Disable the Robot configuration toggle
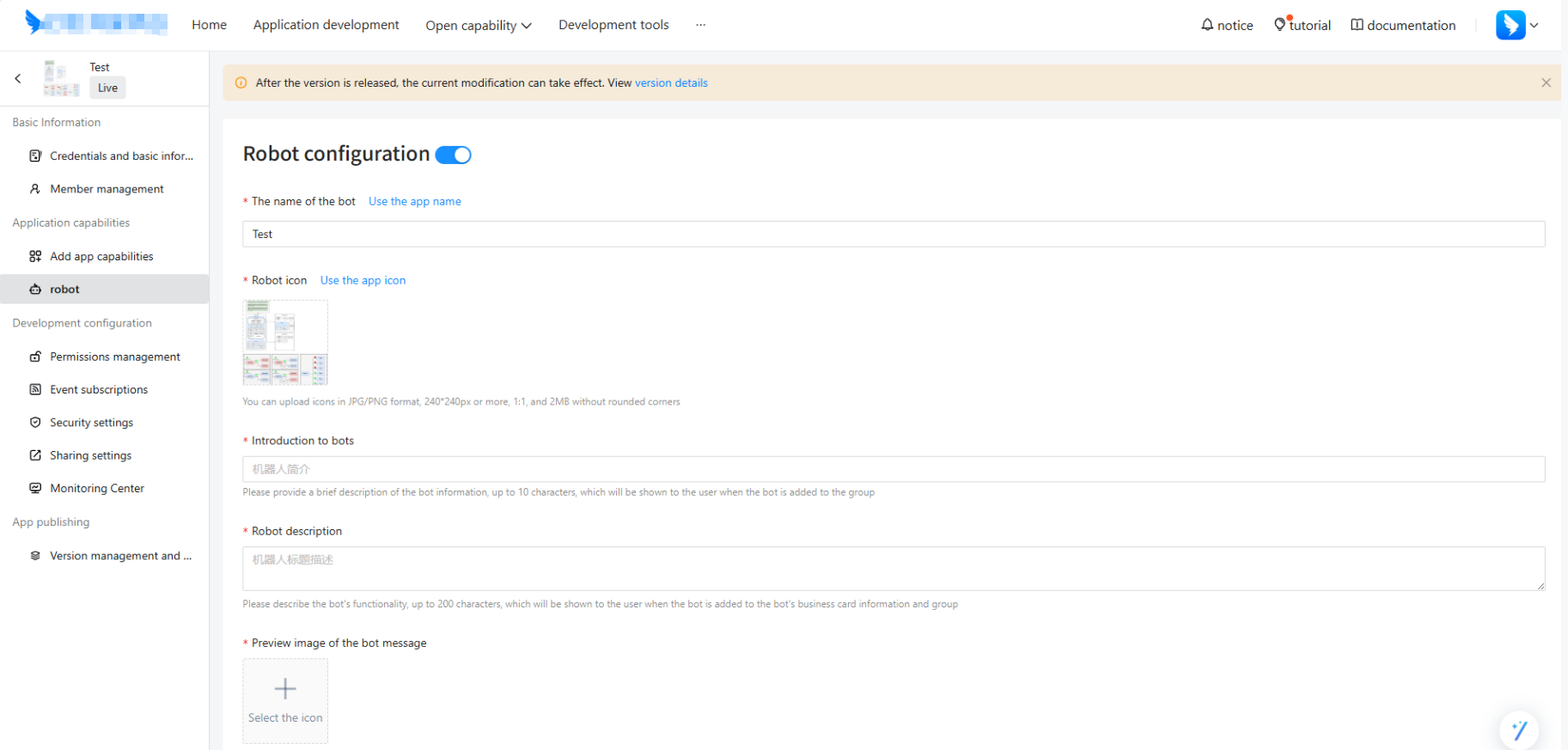Image resolution: width=1568 pixels, height=750 pixels. click(x=453, y=155)
